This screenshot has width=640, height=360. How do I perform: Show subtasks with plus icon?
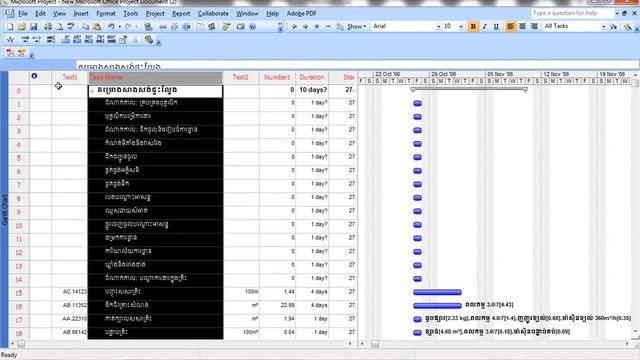point(317,27)
